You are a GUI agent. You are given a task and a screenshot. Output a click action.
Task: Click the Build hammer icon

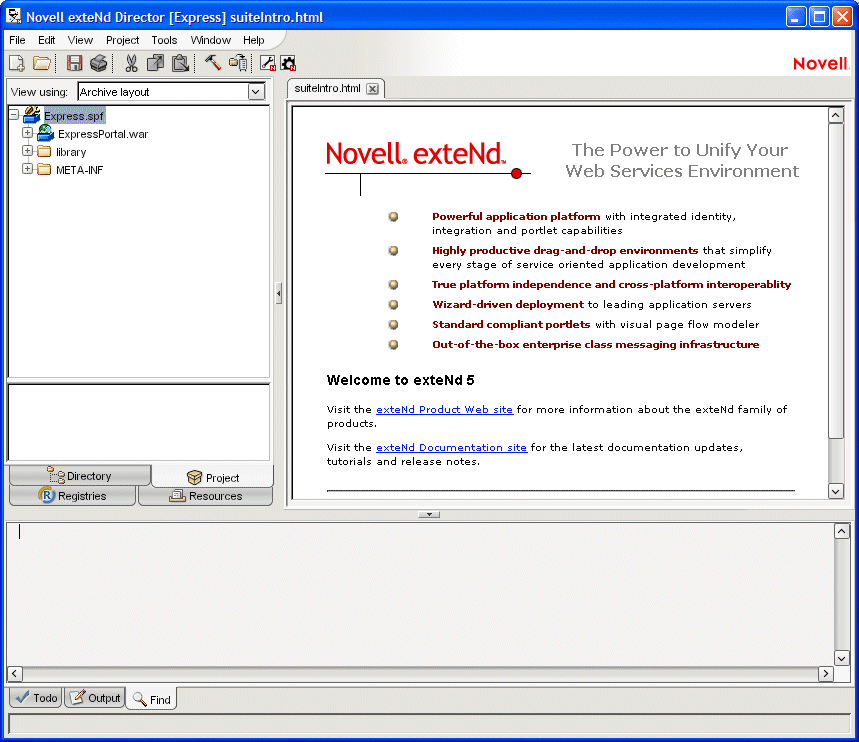pos(213,63)
